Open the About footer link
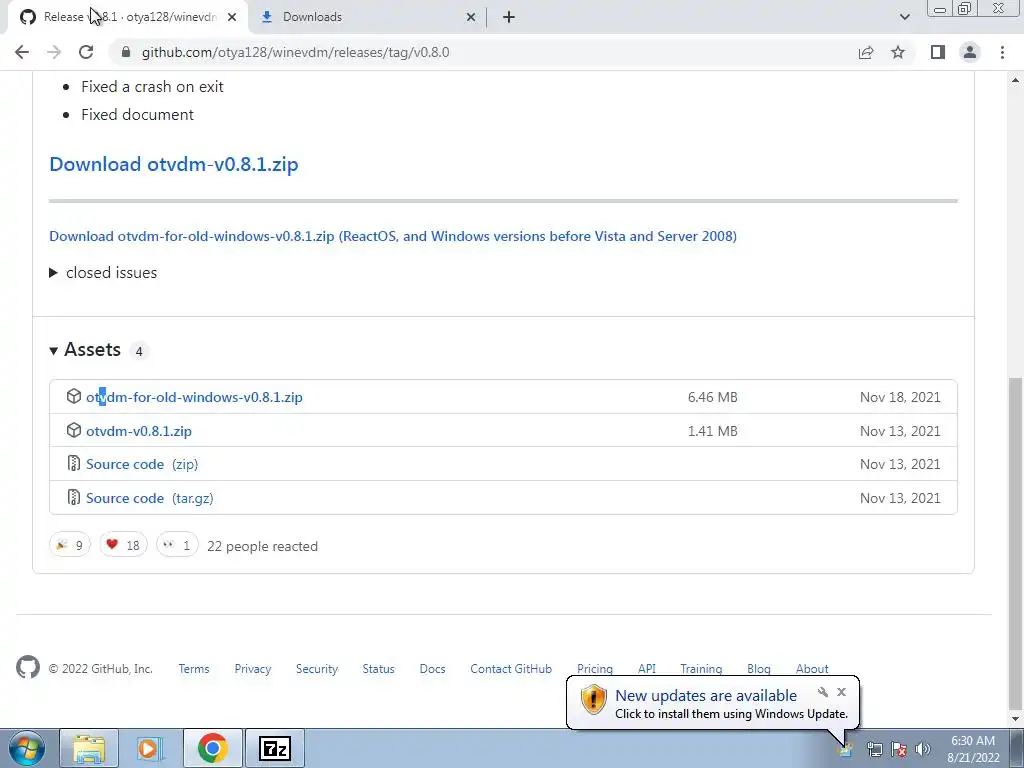This screenshot has width=1024, height=768. 812,669
